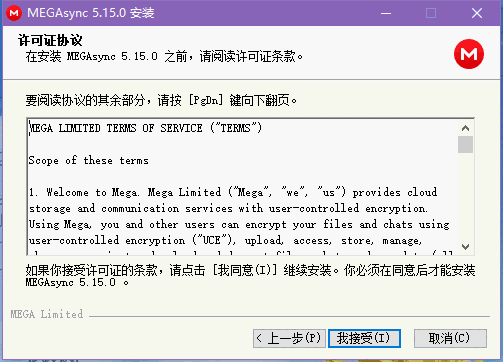Click the 许可证协议 header title

[50, 40]
